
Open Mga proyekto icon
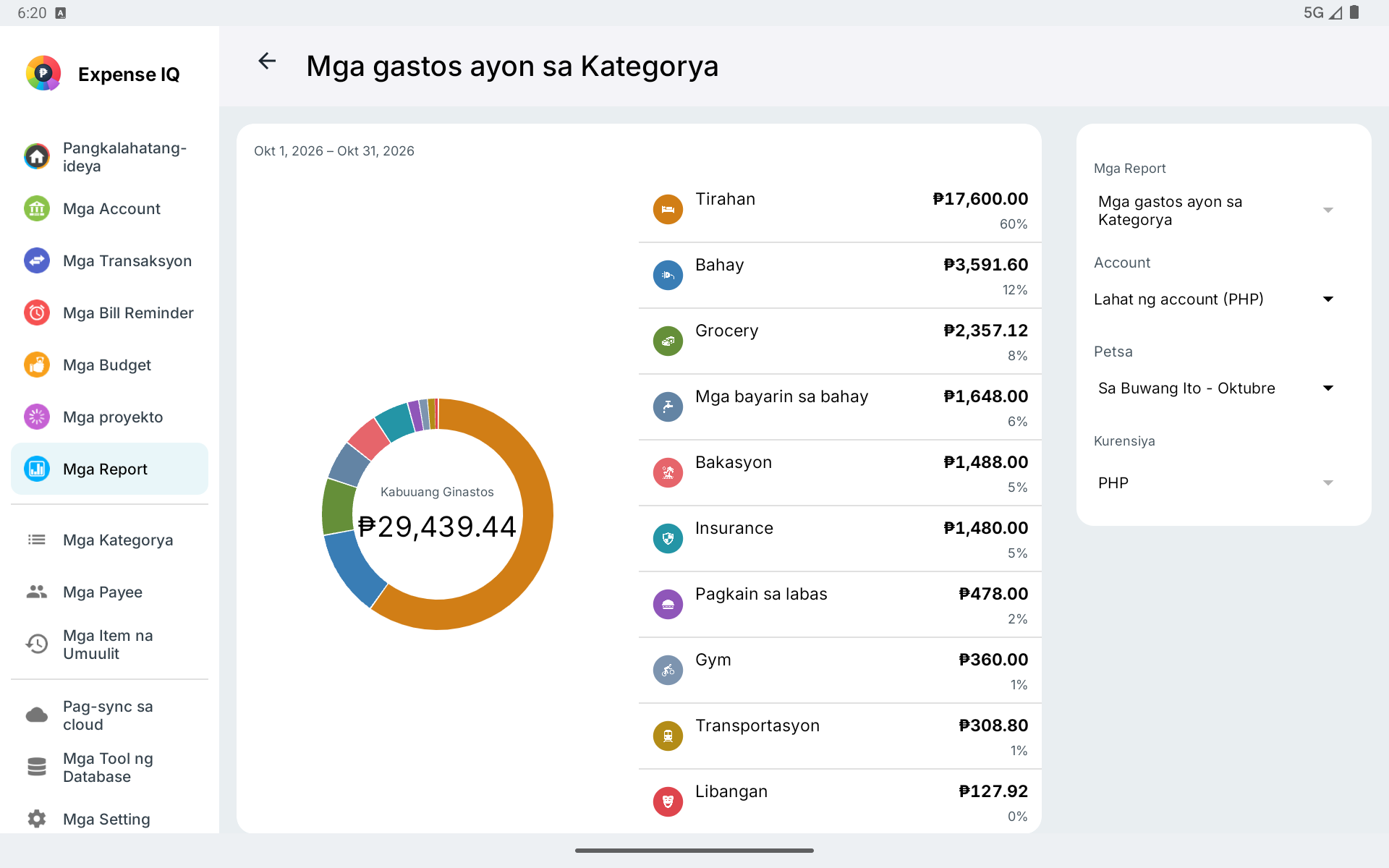37,417
